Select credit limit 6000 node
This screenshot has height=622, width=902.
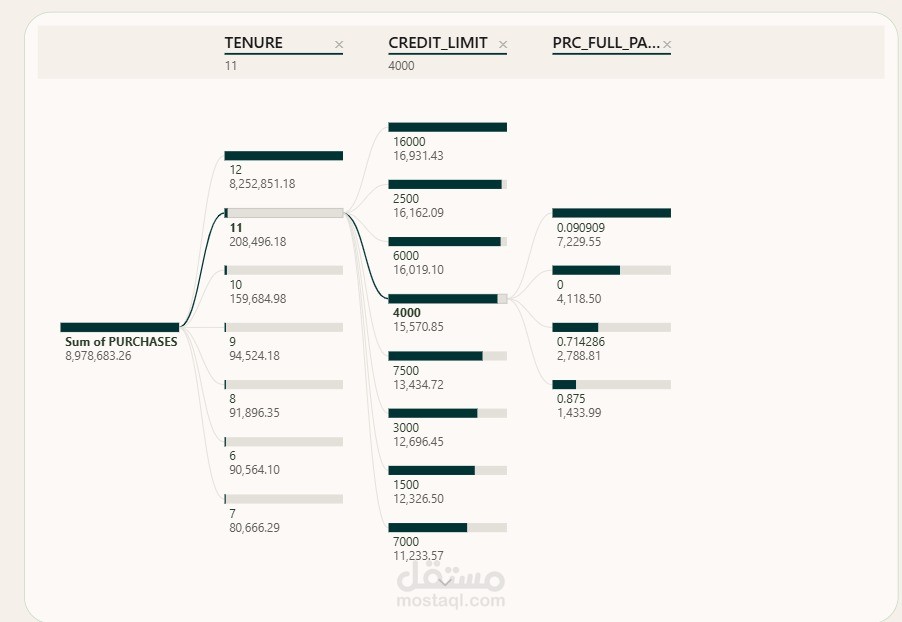coord(448,242)
